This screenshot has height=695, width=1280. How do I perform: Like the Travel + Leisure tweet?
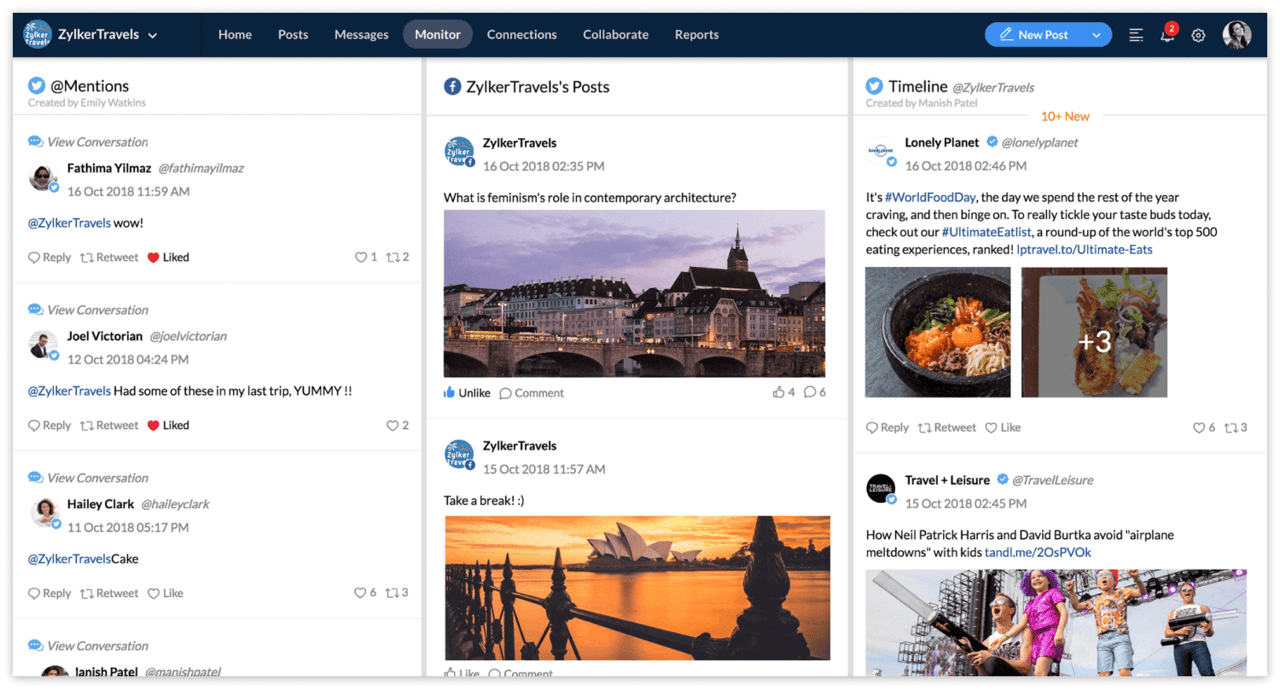coord(1003,427)
